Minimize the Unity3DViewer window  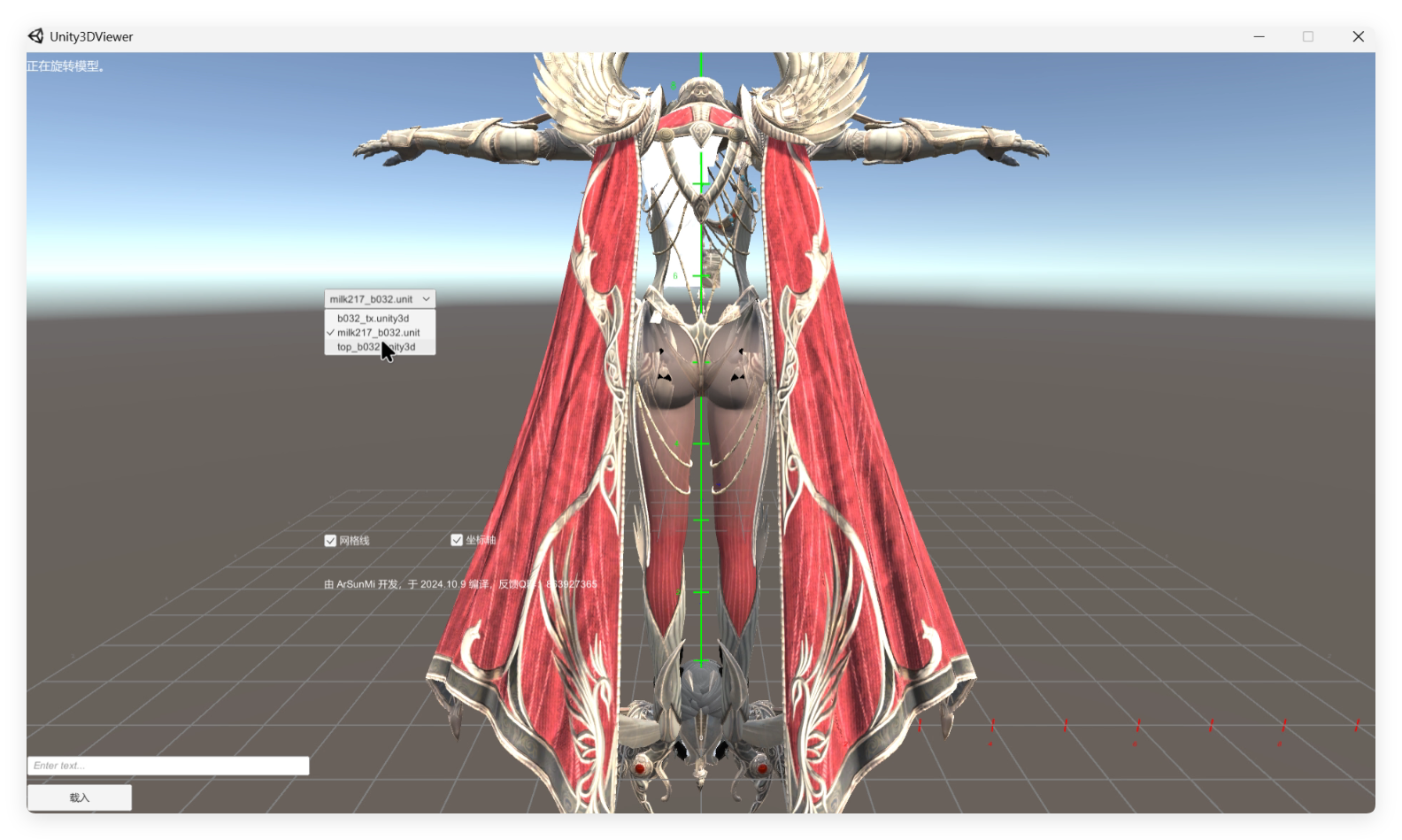(x=1259, y=36)
